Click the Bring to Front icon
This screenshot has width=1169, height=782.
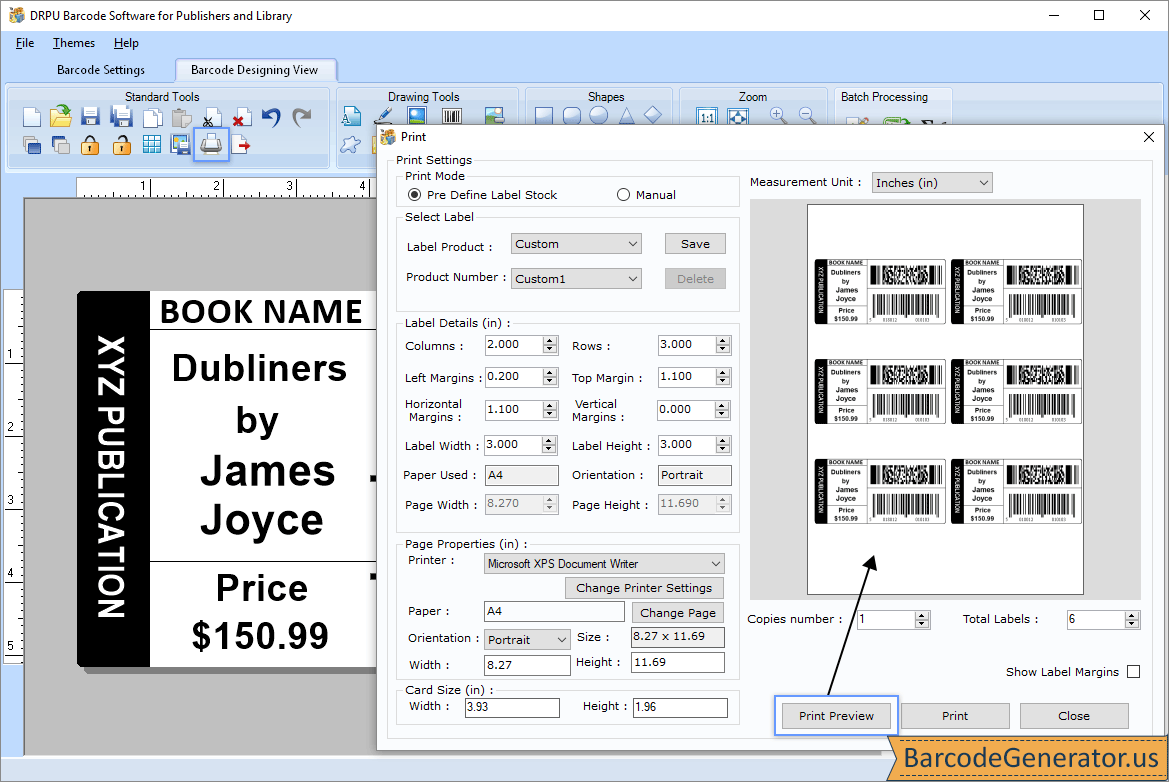point(31,145)
